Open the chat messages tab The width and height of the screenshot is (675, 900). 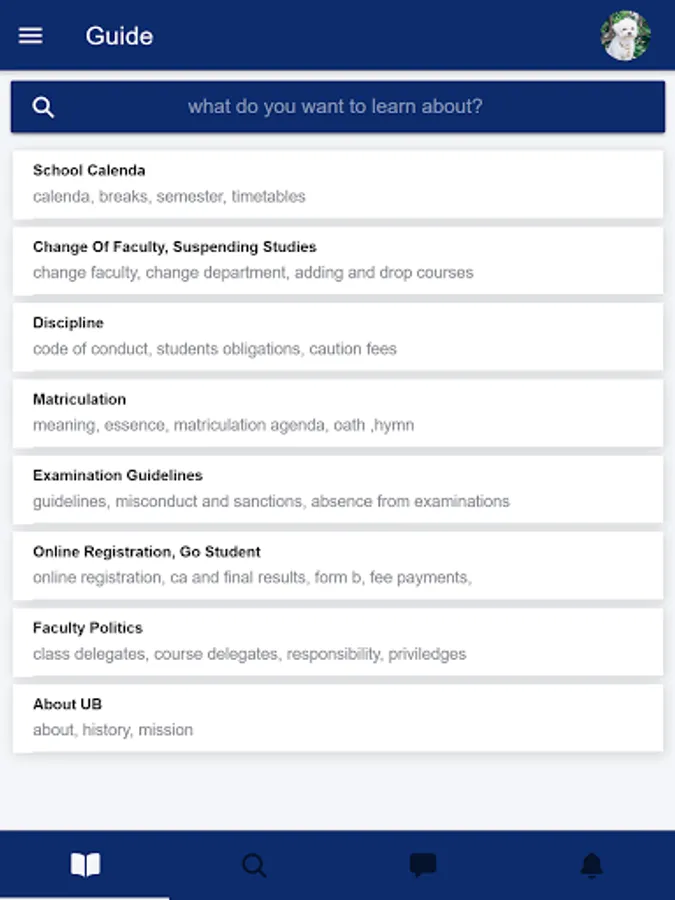tap(423, 865)
